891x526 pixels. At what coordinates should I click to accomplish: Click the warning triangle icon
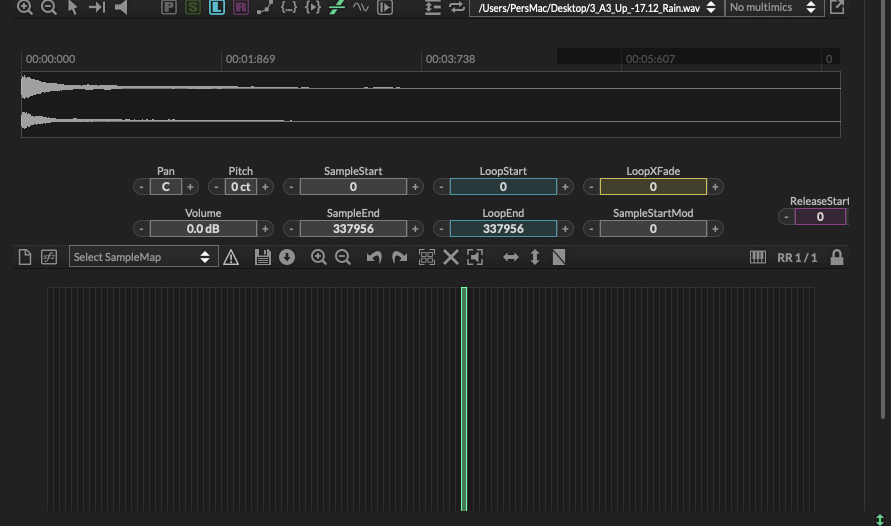[x=231, y=257]
